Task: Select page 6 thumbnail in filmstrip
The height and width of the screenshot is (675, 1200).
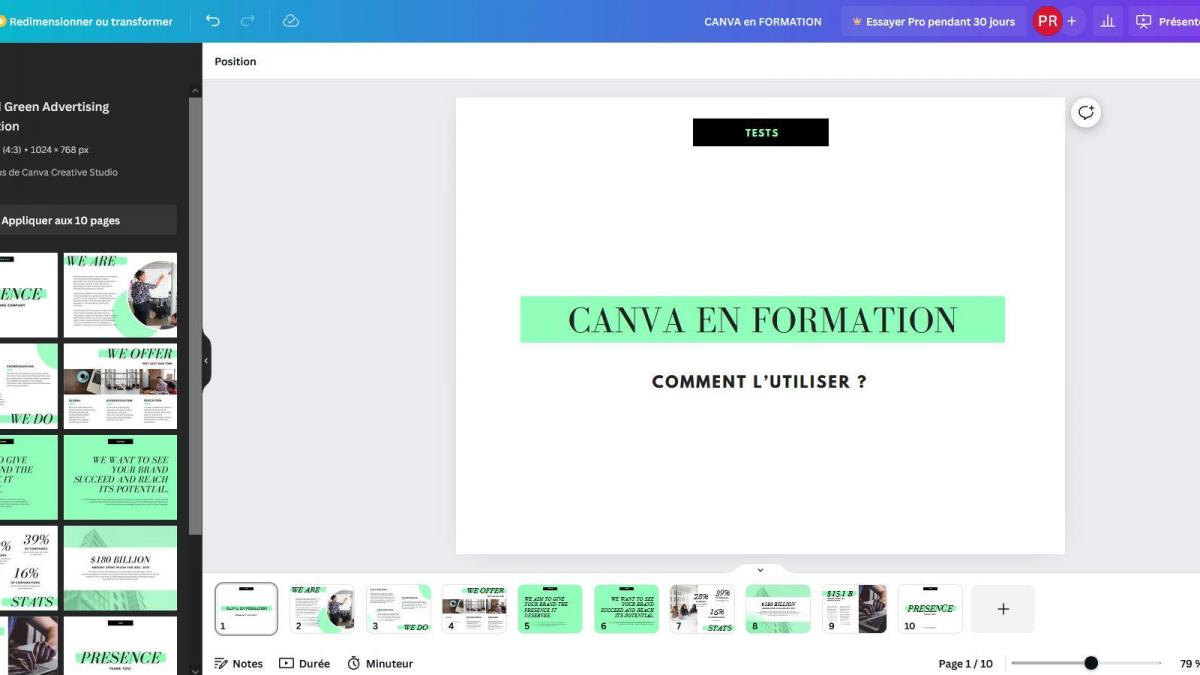Action: [626, 609]
